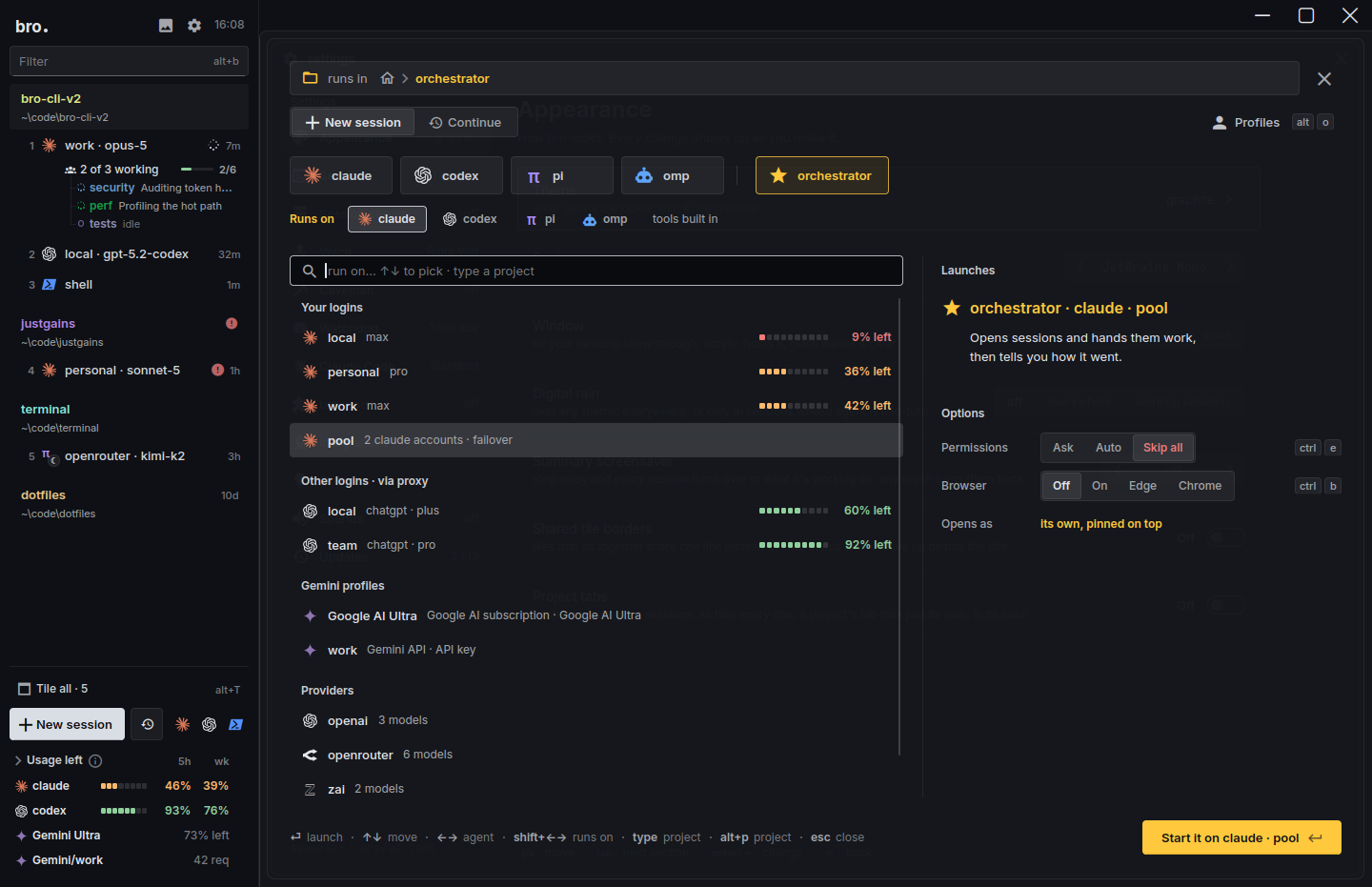Open the orchestrator breadcrumb link

(x=453, y=79)
